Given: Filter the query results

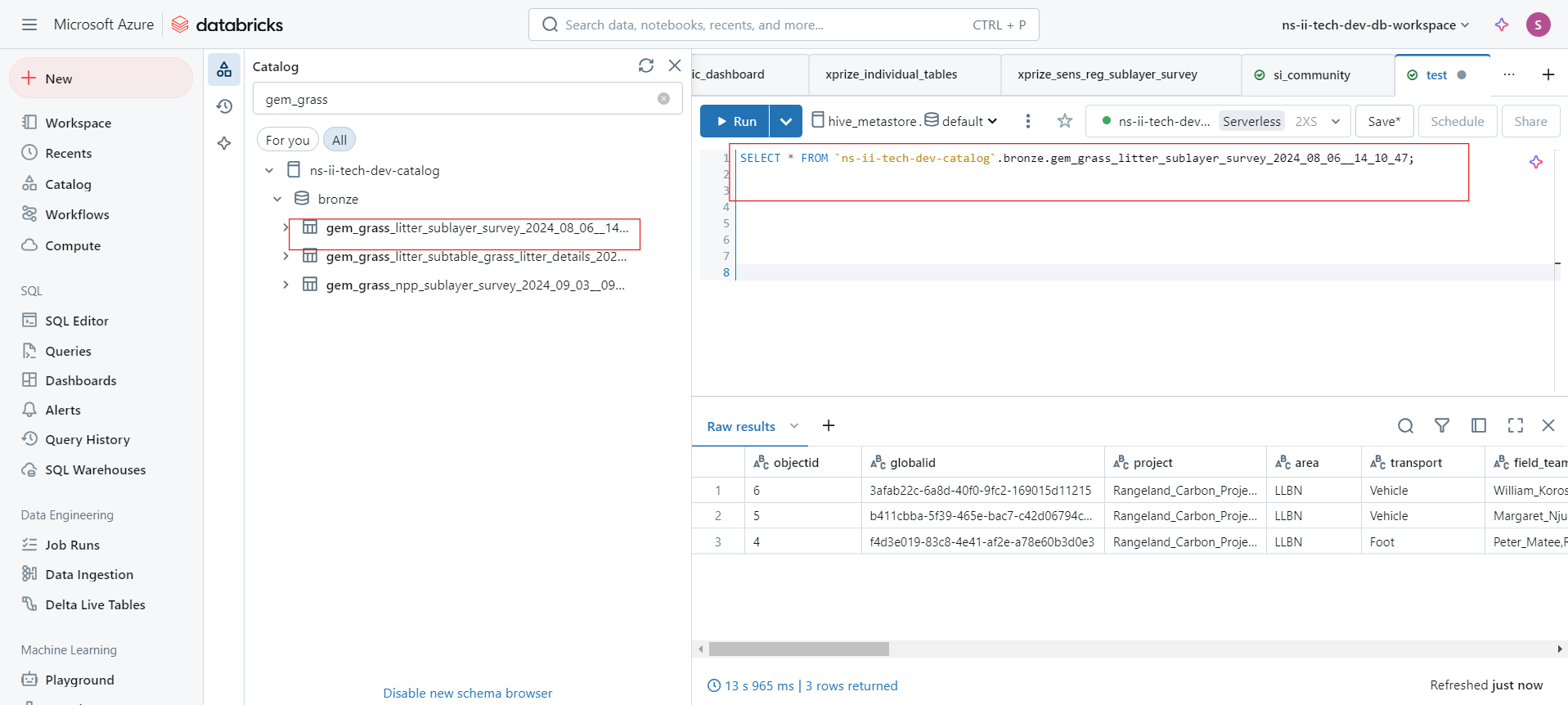Looking at the screenshot, I should pos(1442,425).
